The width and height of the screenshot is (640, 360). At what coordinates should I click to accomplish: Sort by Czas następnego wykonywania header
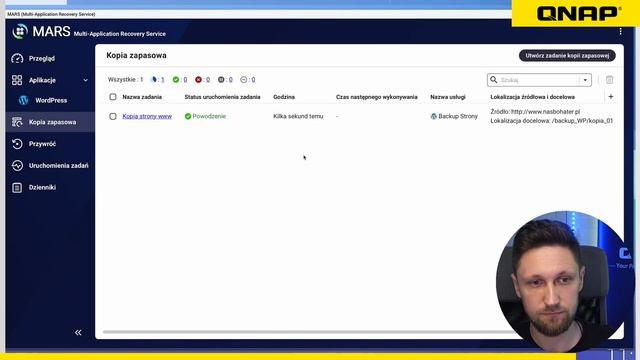tap(376, 97)
